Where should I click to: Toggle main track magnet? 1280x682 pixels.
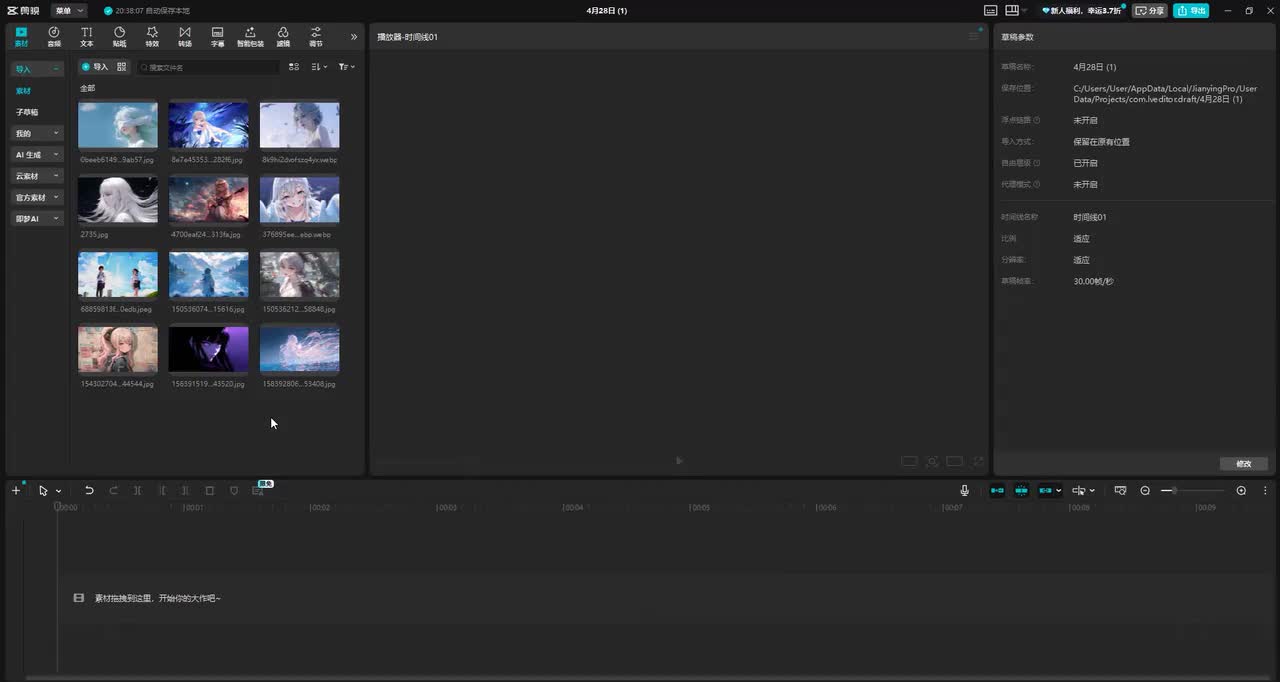[x=997, y=490]
